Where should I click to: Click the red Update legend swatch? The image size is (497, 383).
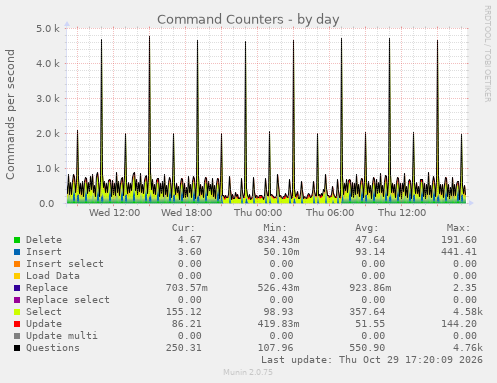pyautogui.click(x=17, y=324)
